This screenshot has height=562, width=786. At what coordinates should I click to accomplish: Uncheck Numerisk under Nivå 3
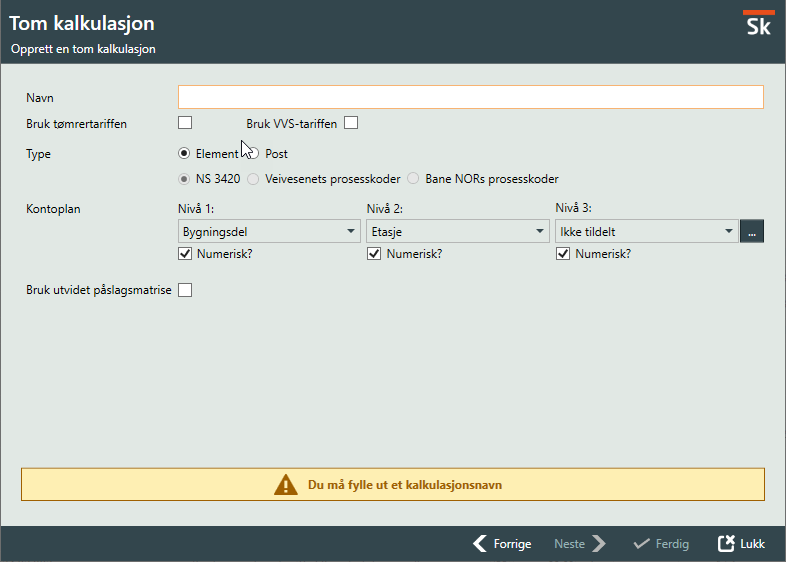pyautogui.click(x=562, y=254)
